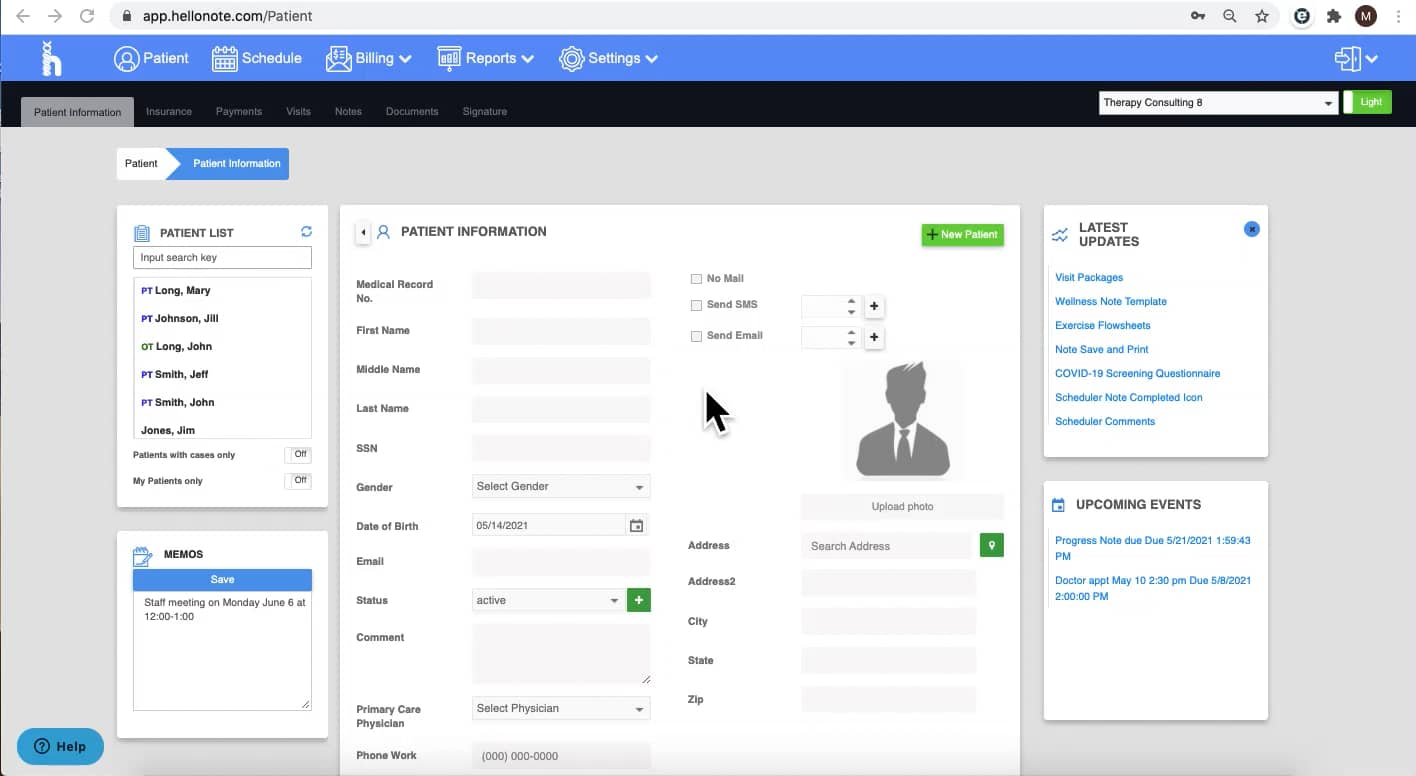1416x776 pixels.
Task: Switch to the Signature tab
Action: (485, 112)
